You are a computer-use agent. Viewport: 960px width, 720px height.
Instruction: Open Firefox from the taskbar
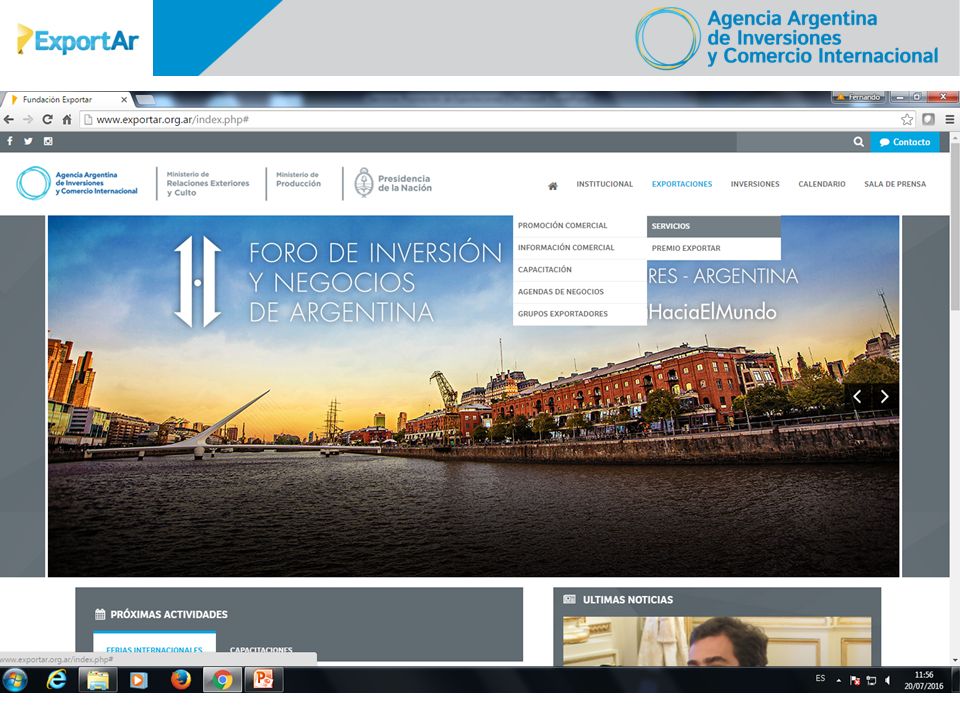click(x=181, y=680)
